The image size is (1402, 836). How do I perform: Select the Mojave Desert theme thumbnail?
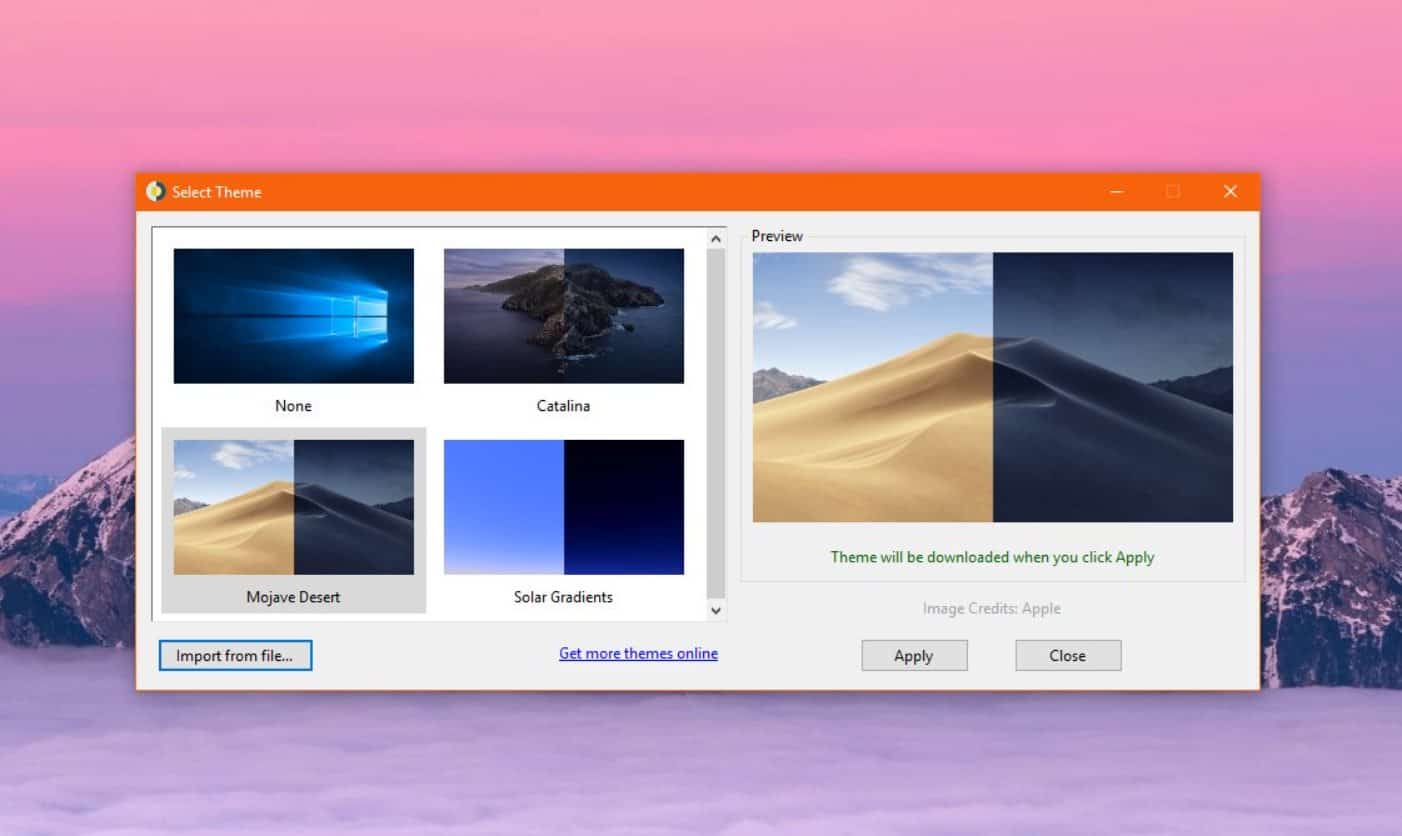tap(293, 507)
